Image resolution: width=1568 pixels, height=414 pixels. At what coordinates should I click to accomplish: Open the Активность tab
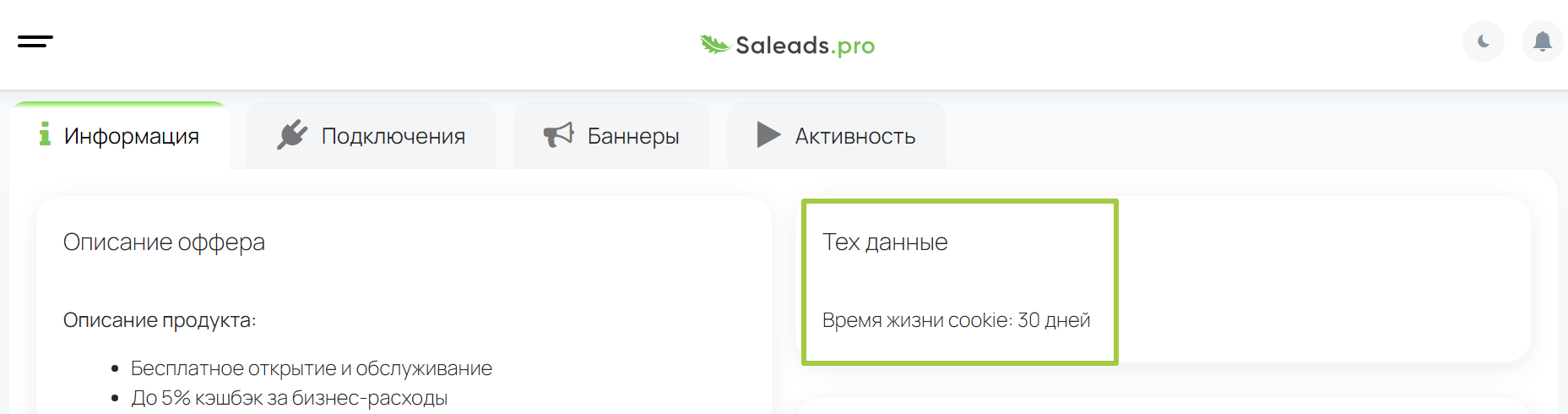[837, 136]
